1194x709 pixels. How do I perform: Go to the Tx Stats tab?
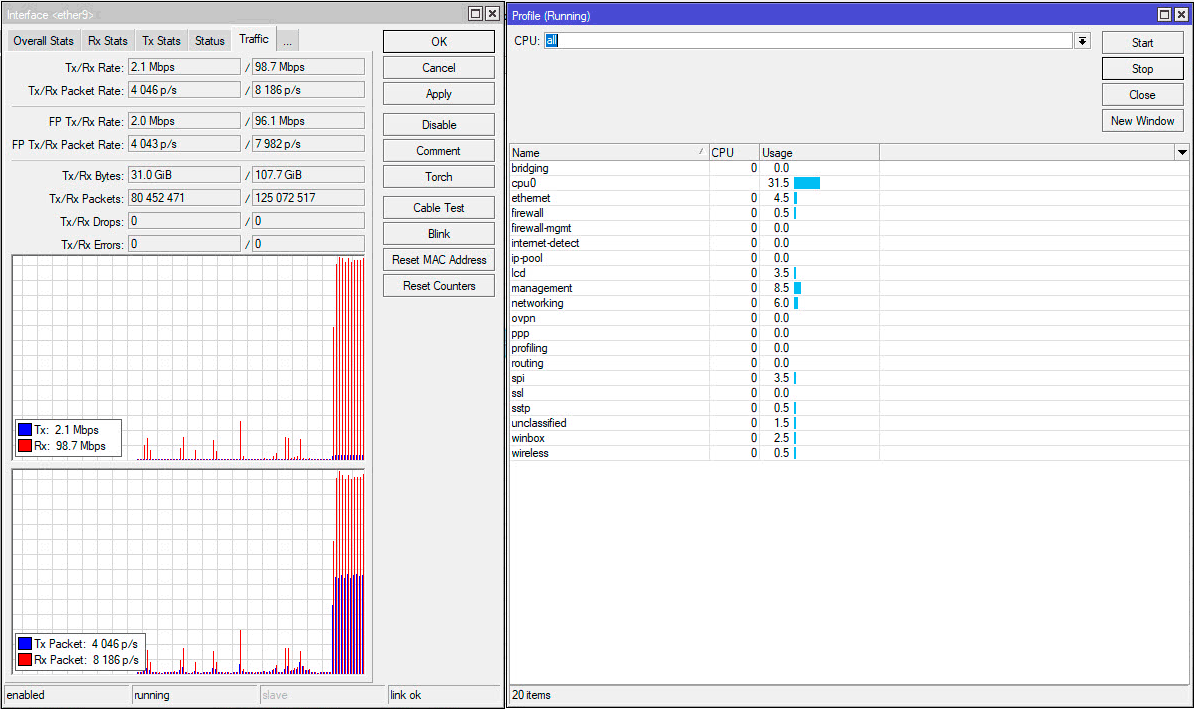click(161, 41)
